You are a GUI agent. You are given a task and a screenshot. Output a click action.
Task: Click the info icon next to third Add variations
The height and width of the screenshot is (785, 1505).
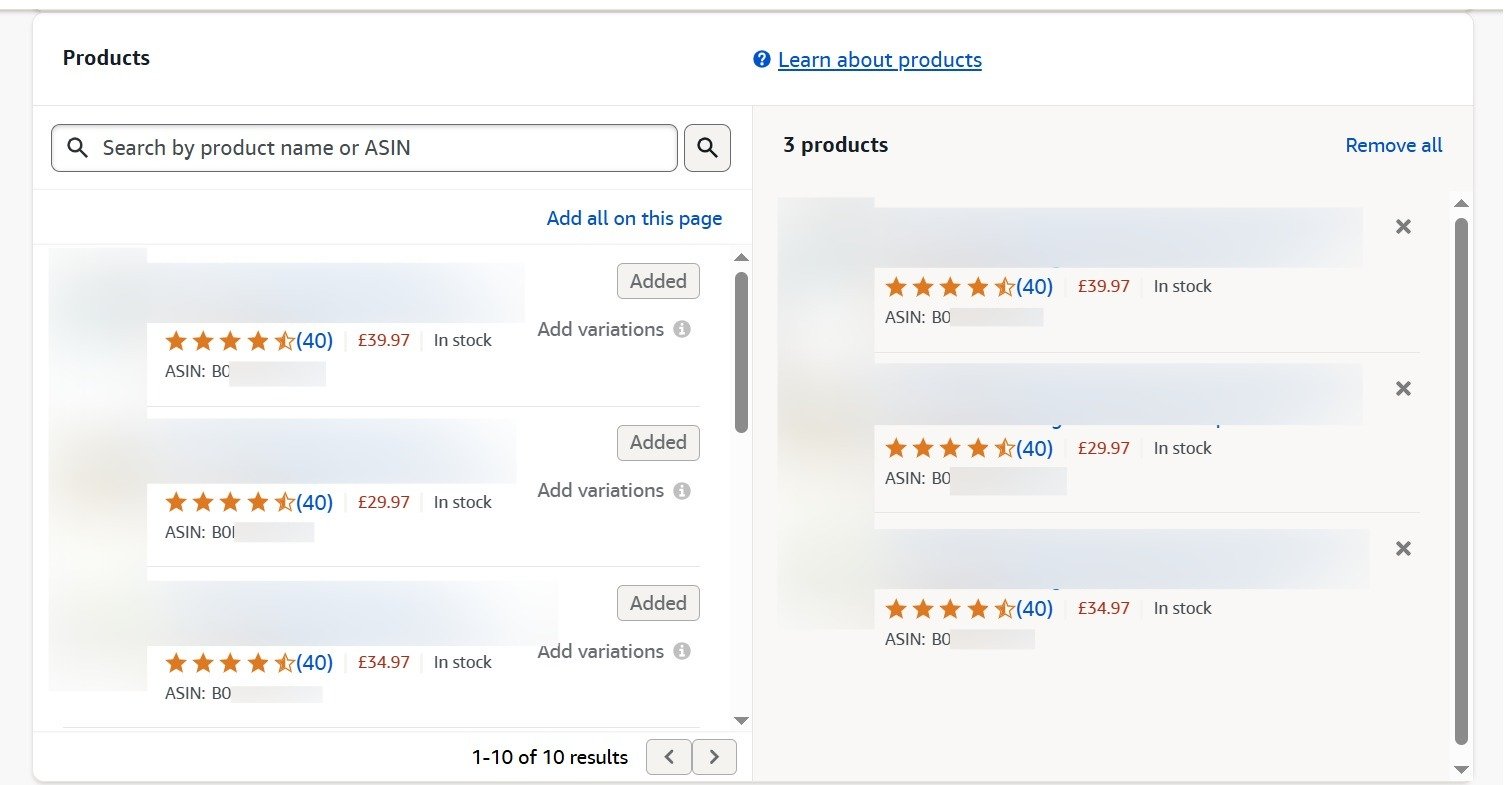coord(683,651)
